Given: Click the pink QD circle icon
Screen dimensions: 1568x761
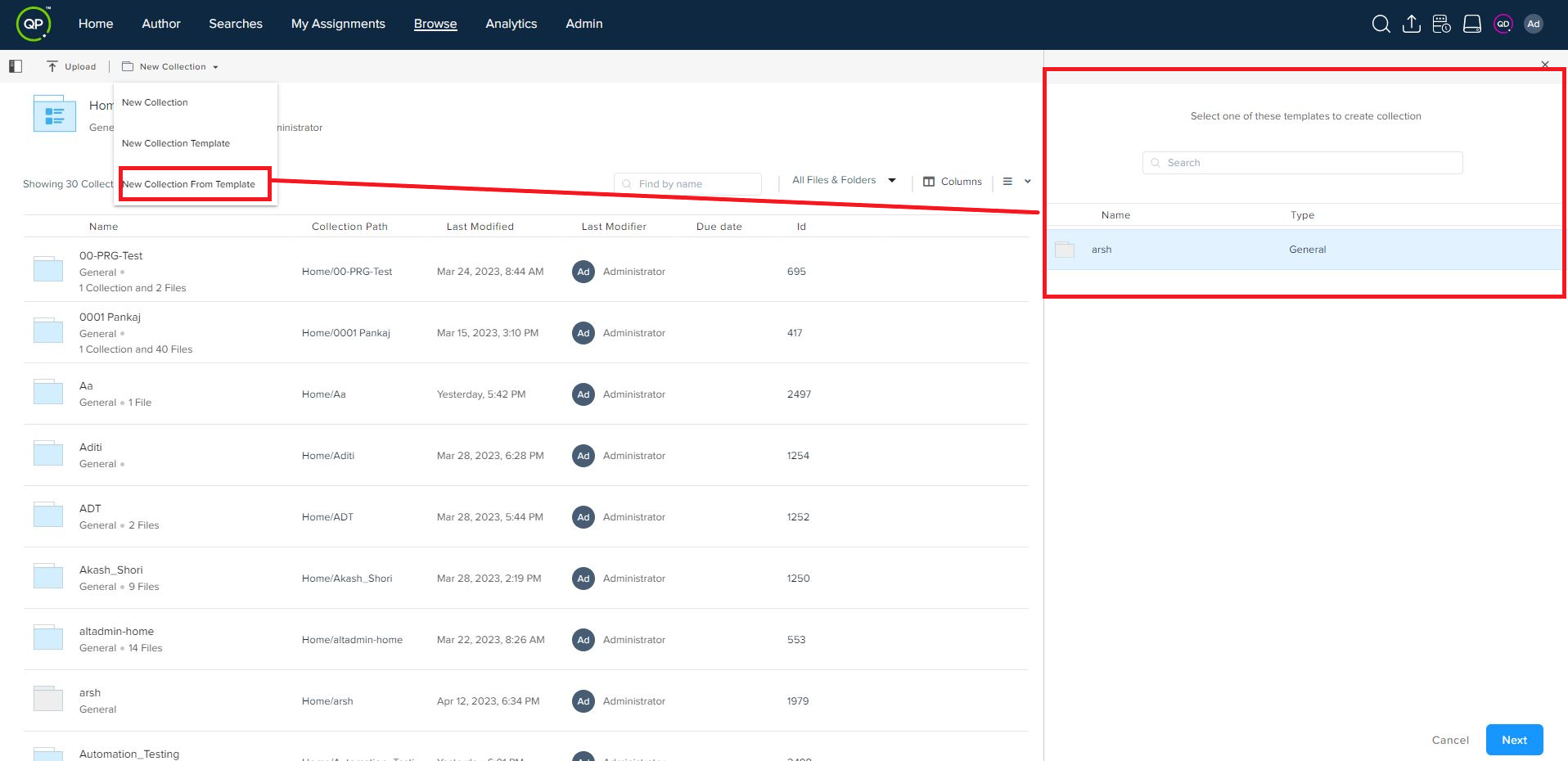Looking at the screenshot, I should [x=1503, y=24].
